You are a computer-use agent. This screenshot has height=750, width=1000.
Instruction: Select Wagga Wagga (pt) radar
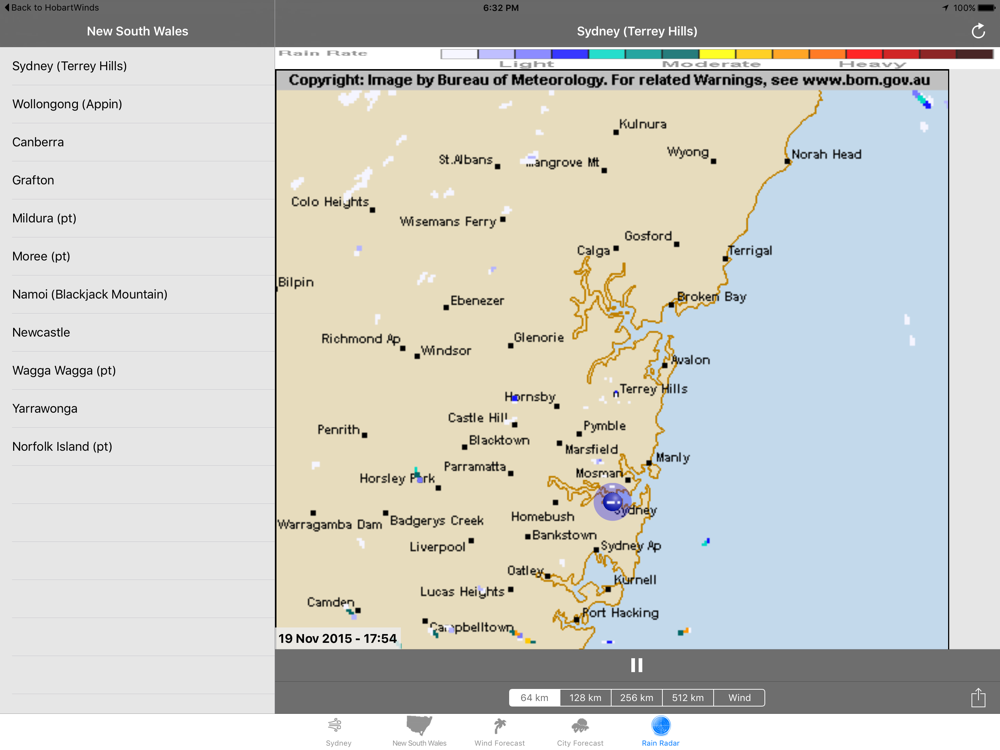pos(137,371)
